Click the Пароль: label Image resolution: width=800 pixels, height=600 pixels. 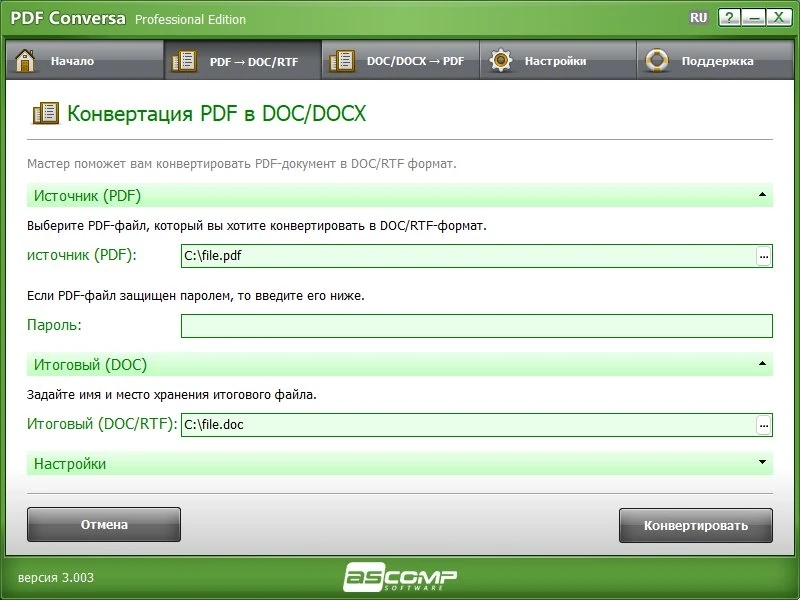point(54,325)
